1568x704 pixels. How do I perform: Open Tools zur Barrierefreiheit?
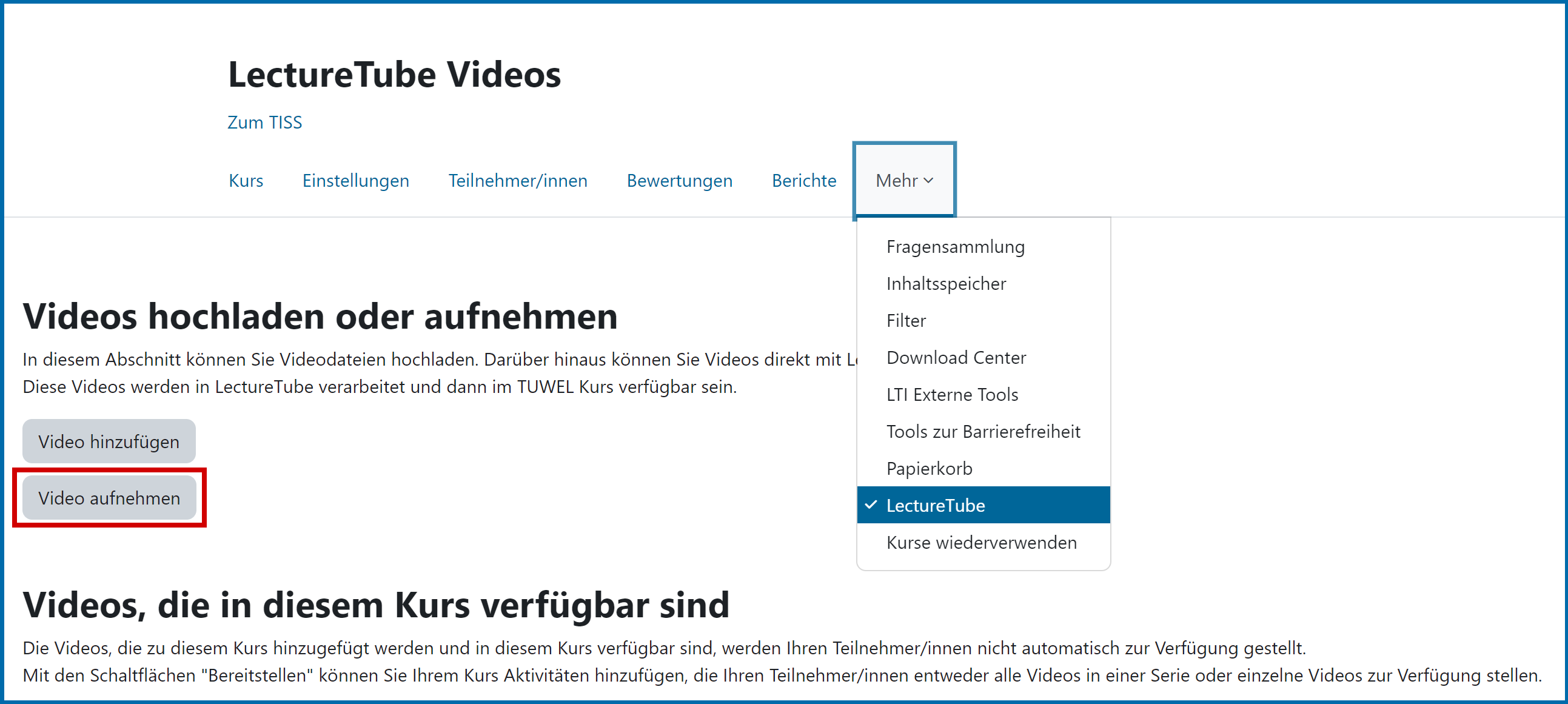coord(983,431)
